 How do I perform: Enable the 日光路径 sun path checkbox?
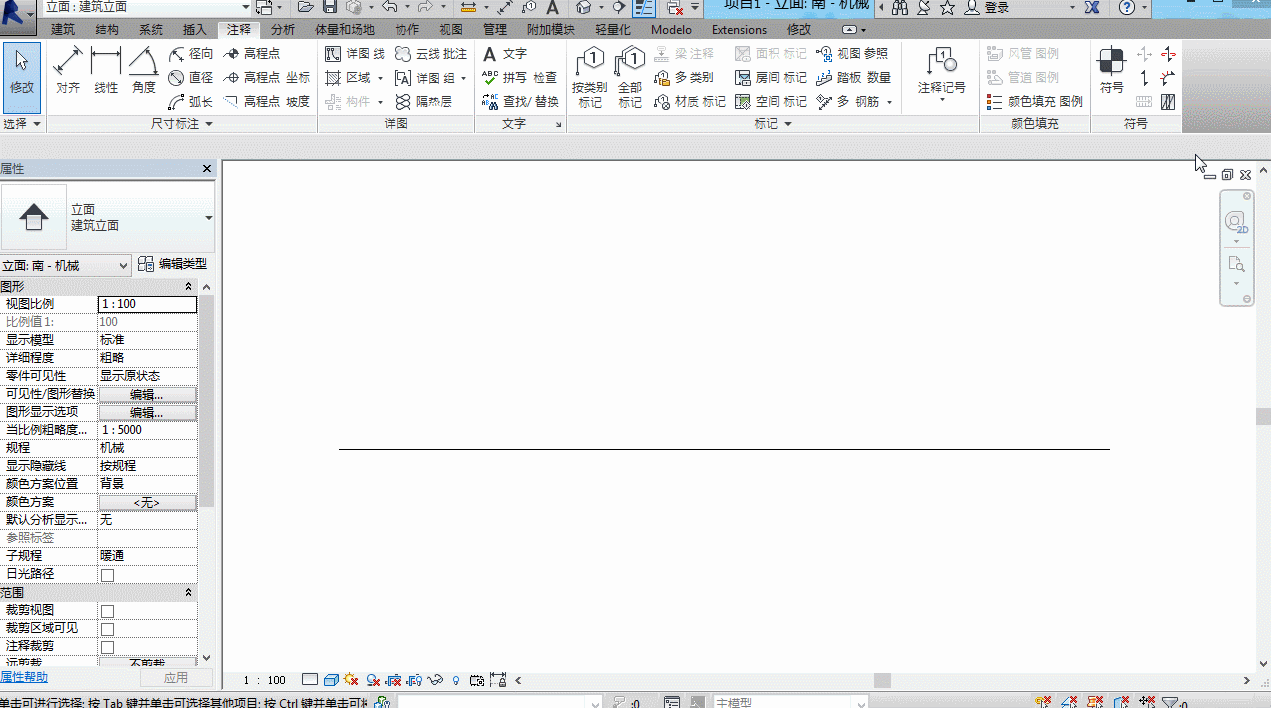107,575
